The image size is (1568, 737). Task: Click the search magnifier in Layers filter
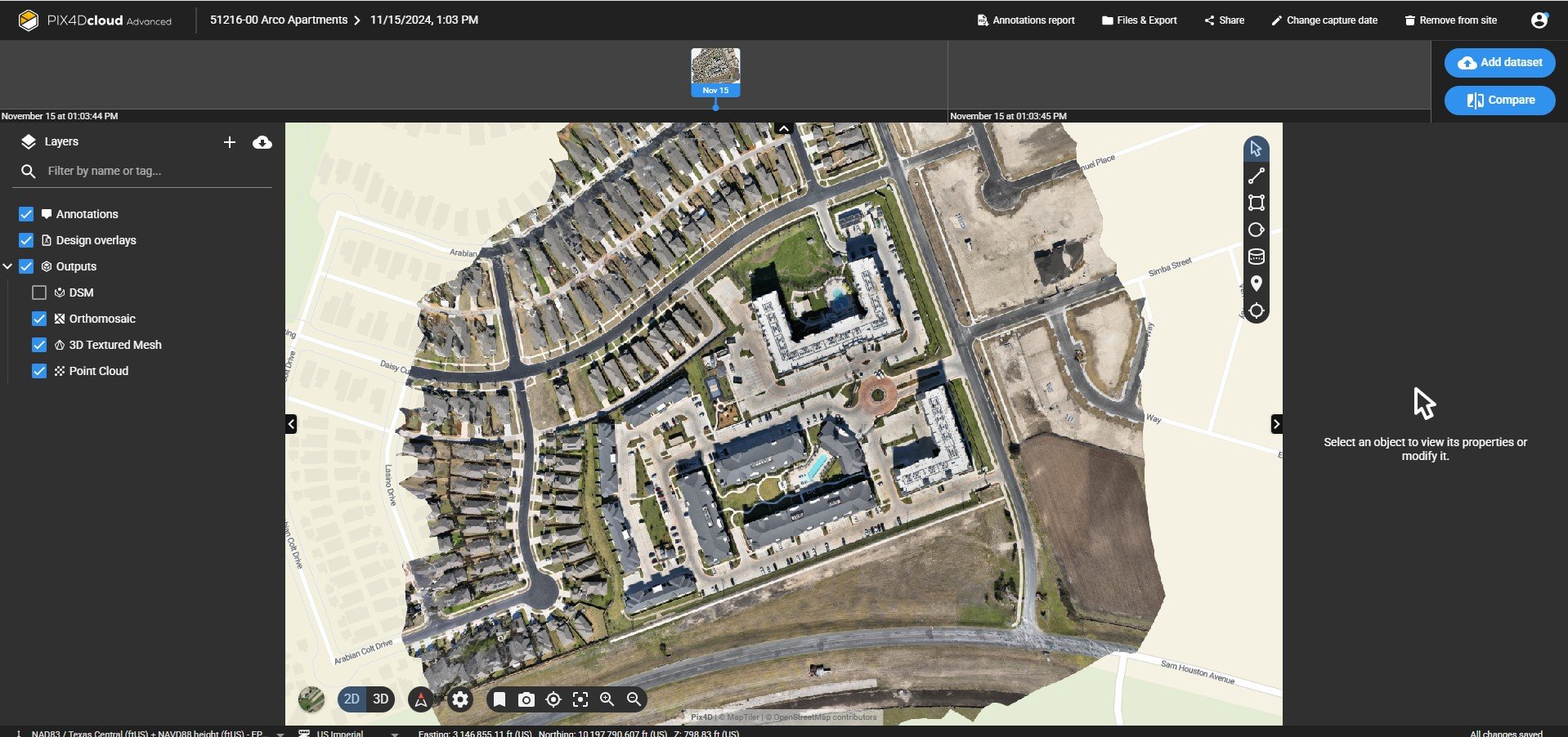[28, 171]
